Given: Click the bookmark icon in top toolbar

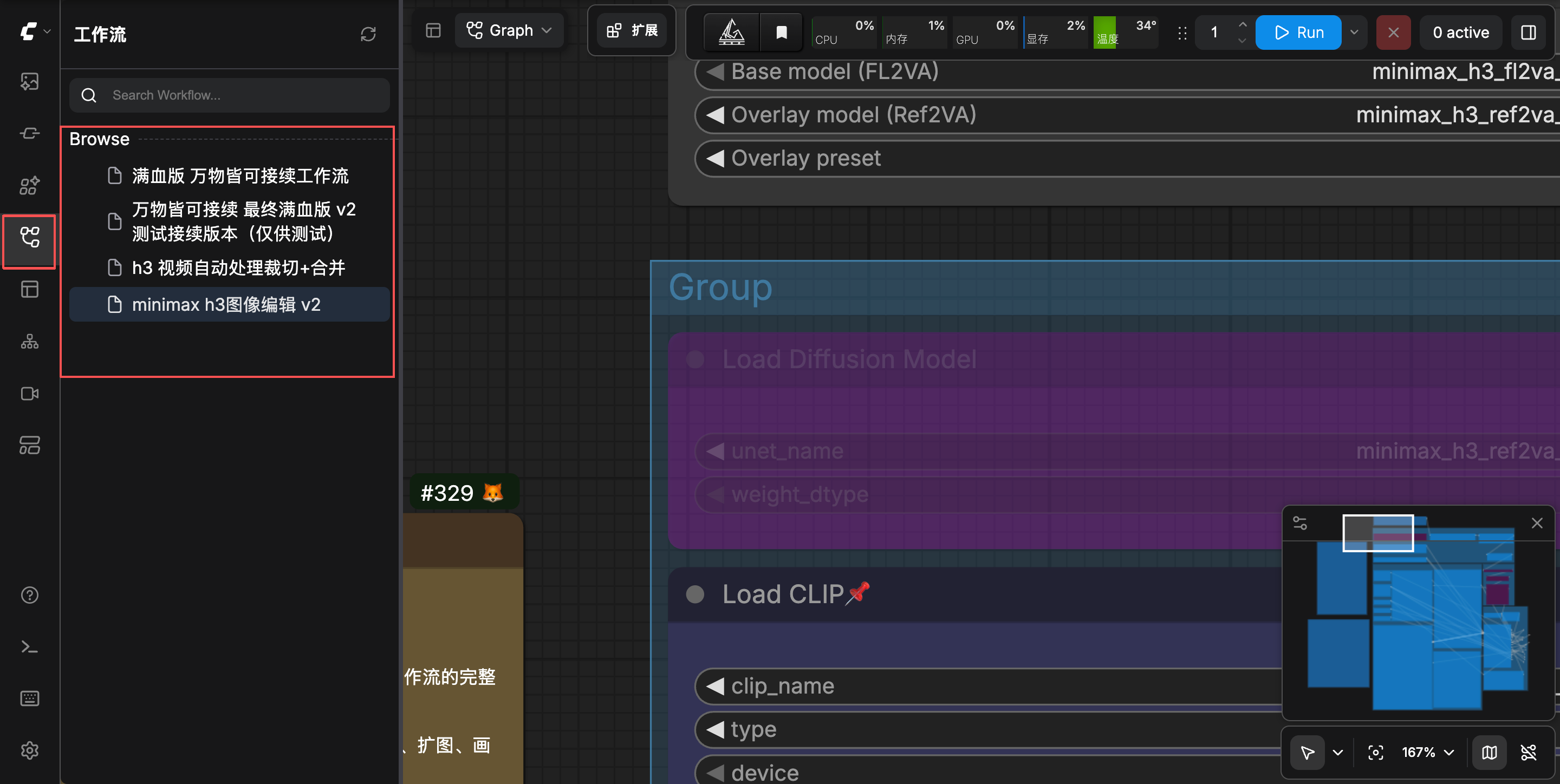Looking at the screenshot, I should point(781,32).
